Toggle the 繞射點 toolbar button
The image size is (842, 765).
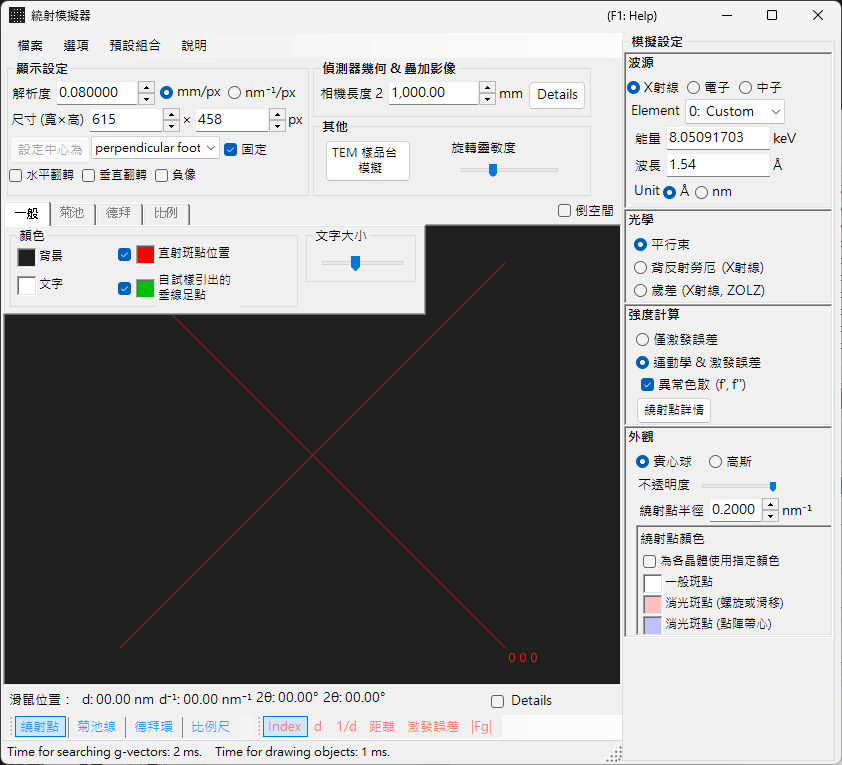pyautogui.click(x=40, y=726)
